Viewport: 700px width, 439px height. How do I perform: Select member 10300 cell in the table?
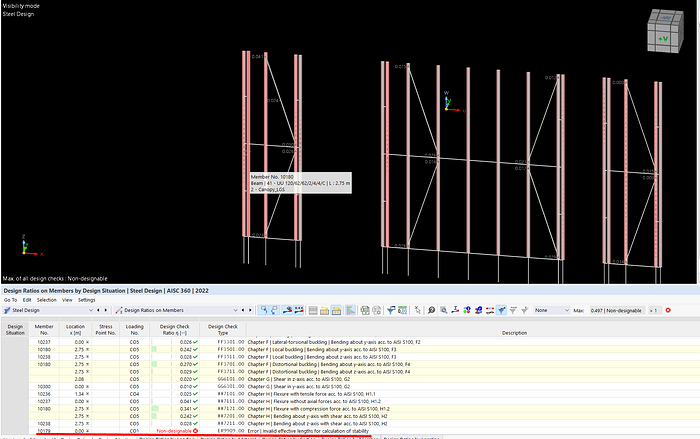coord(44,387)
